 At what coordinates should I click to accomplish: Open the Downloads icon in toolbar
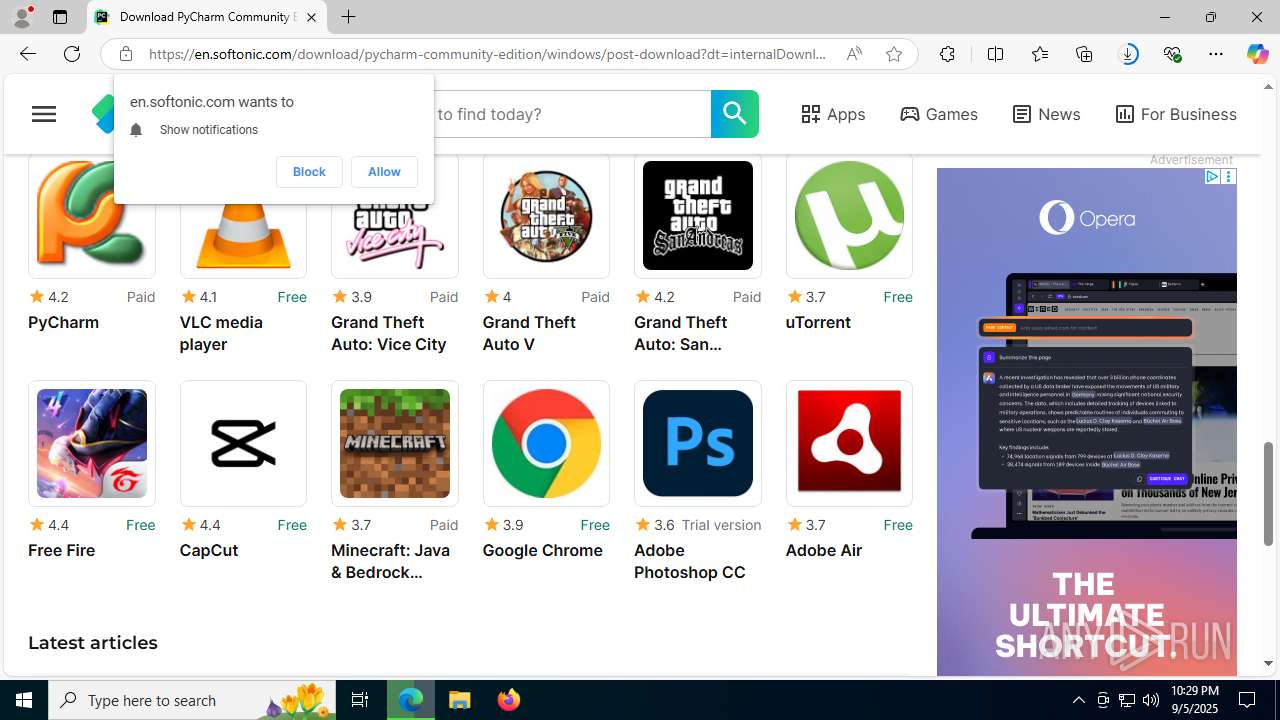coord(1128,54)
